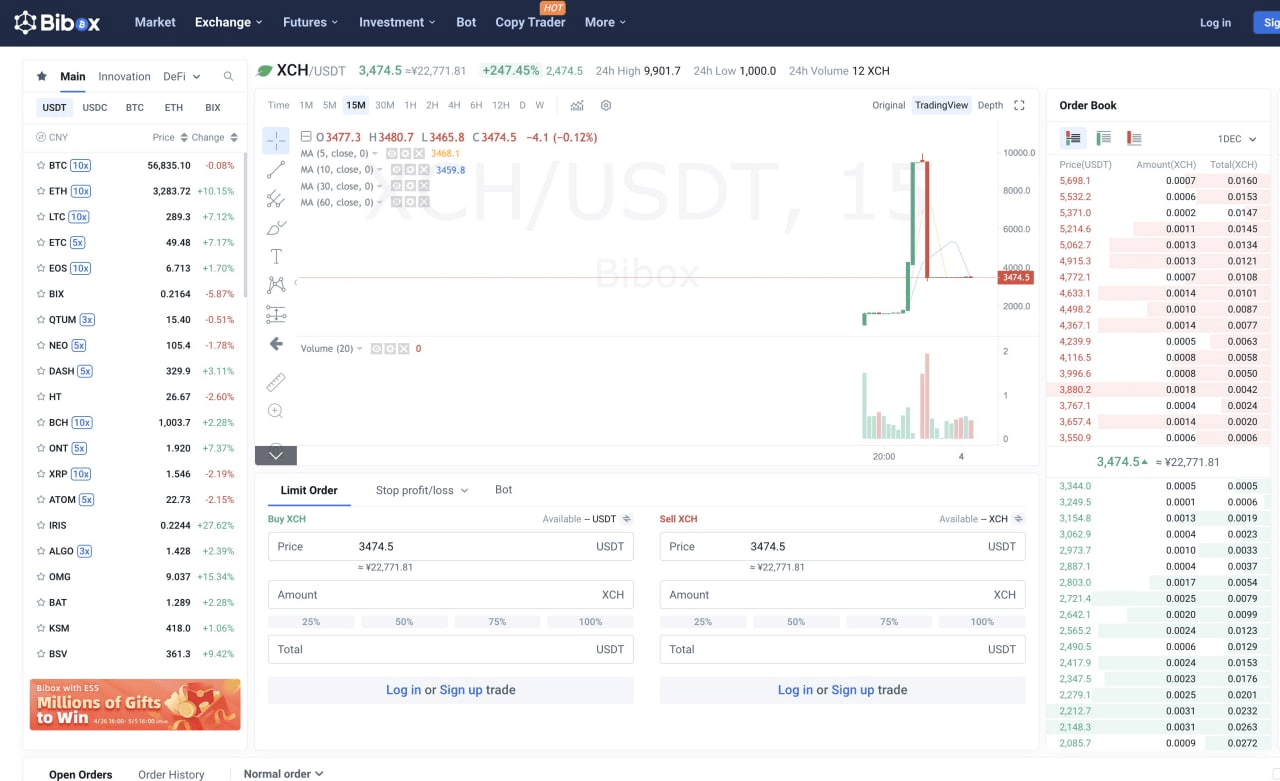Hide the MA 30 indicator eye
Viewport: 1280px width, 781px height.
(x=397, y=186)
